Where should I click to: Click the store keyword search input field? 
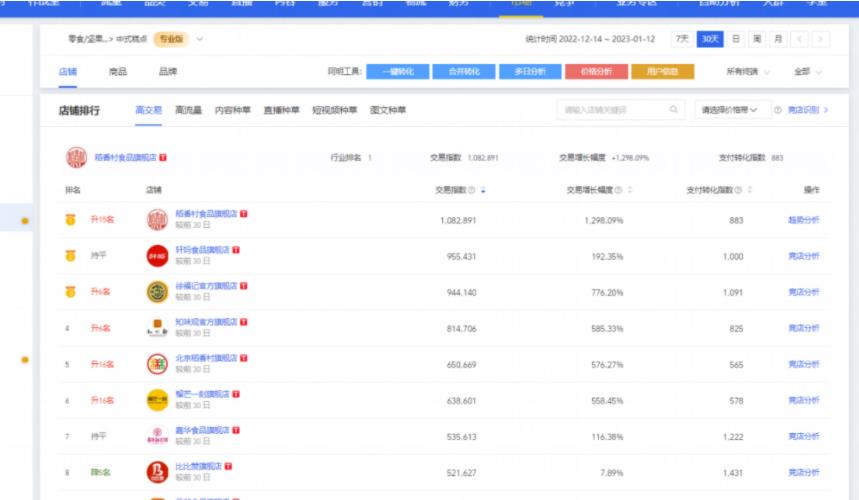[620, 110]
